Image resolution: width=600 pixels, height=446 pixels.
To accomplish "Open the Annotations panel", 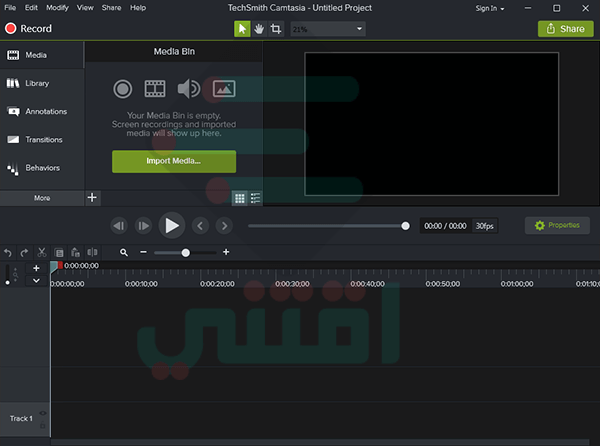I will click(42, 111).
